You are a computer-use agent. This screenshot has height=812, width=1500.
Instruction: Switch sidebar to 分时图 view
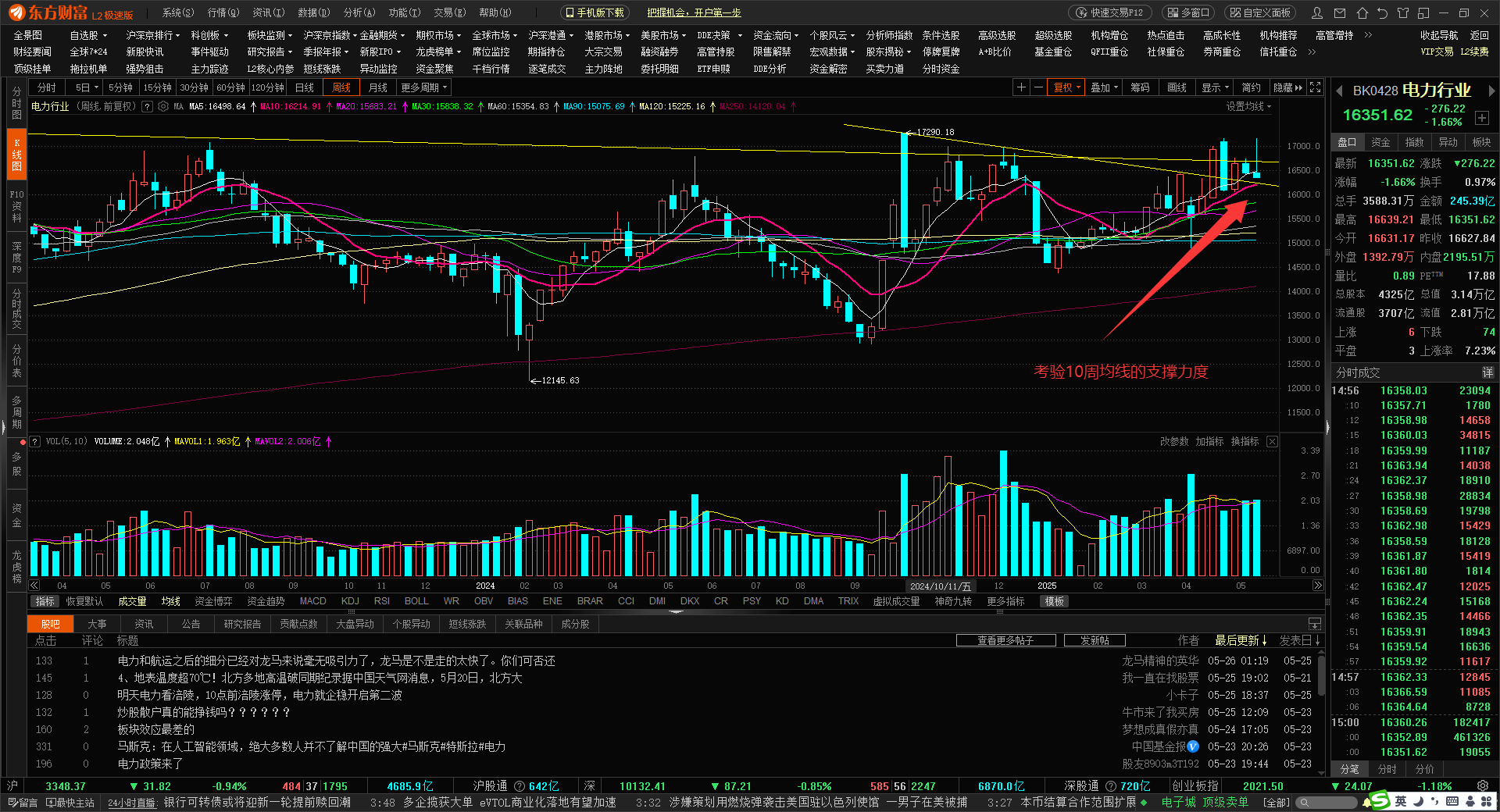(16, 103)
